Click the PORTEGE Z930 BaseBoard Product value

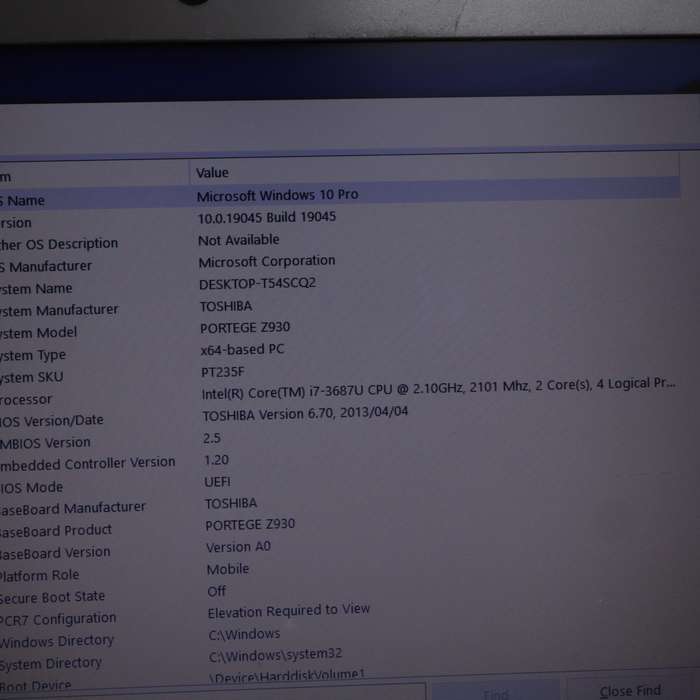(x=250, y=525)
